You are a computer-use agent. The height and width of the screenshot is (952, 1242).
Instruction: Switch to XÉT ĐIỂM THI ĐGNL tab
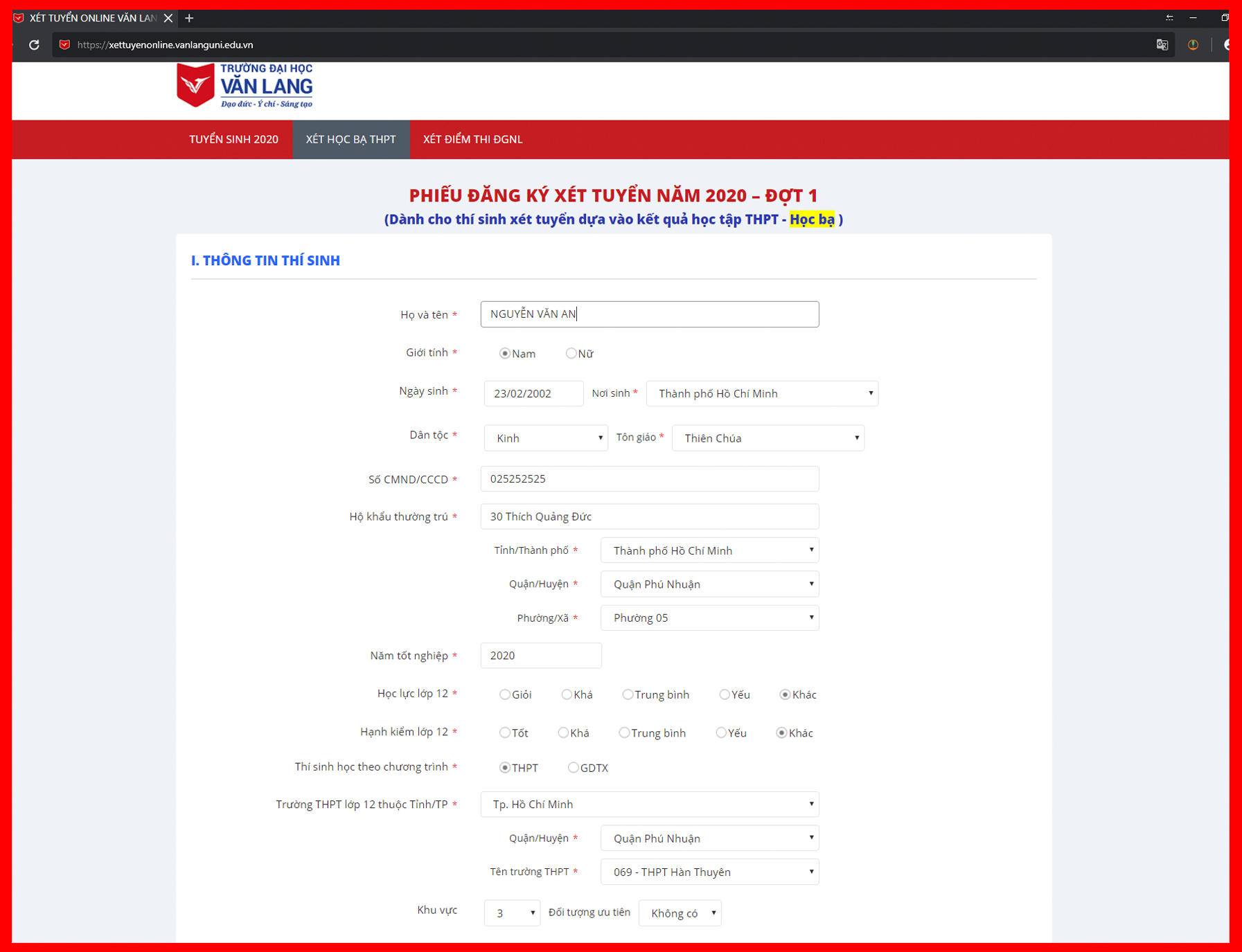(473, 139)
